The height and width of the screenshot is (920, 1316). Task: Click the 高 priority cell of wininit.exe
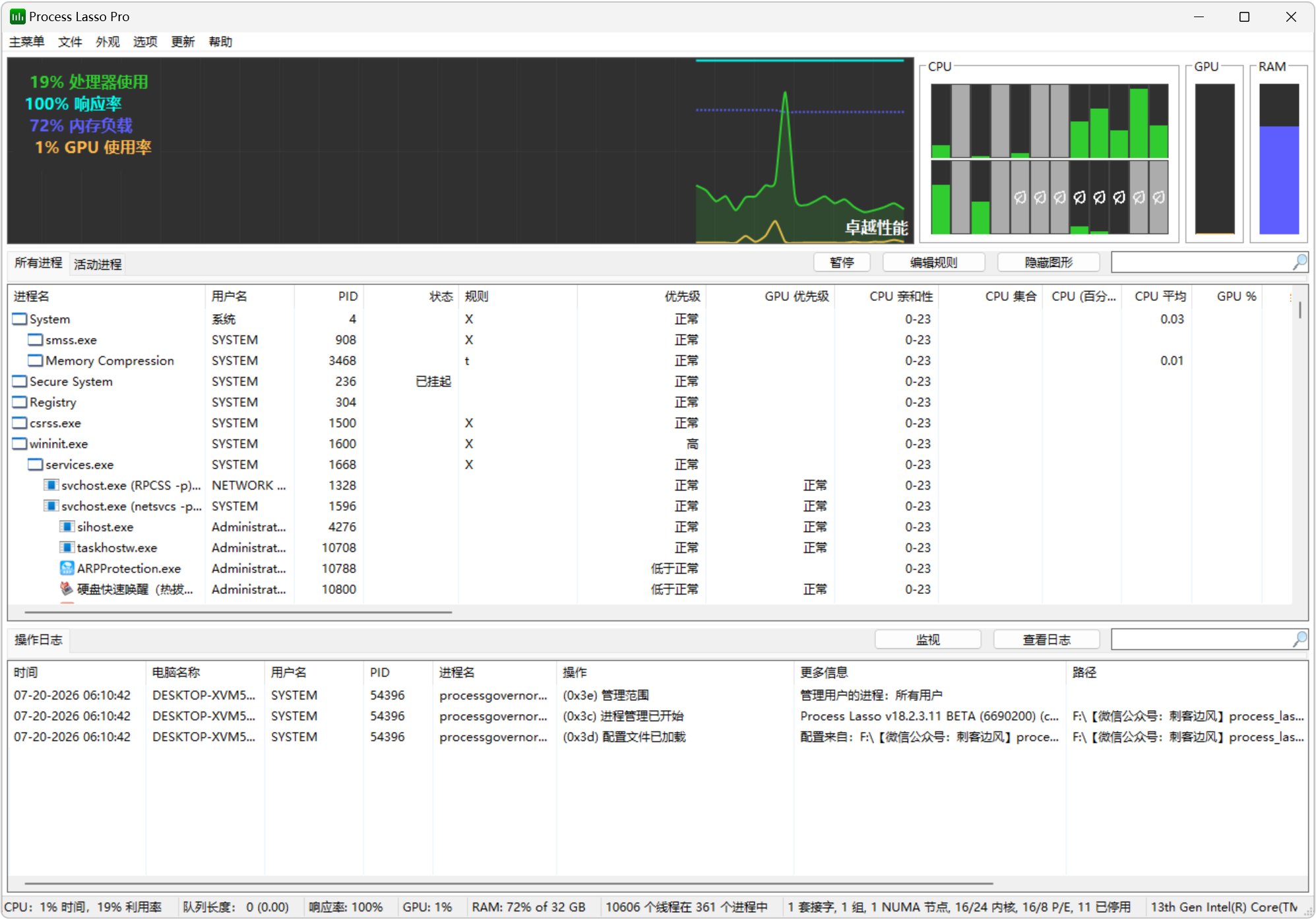click(x=692, y=444)
